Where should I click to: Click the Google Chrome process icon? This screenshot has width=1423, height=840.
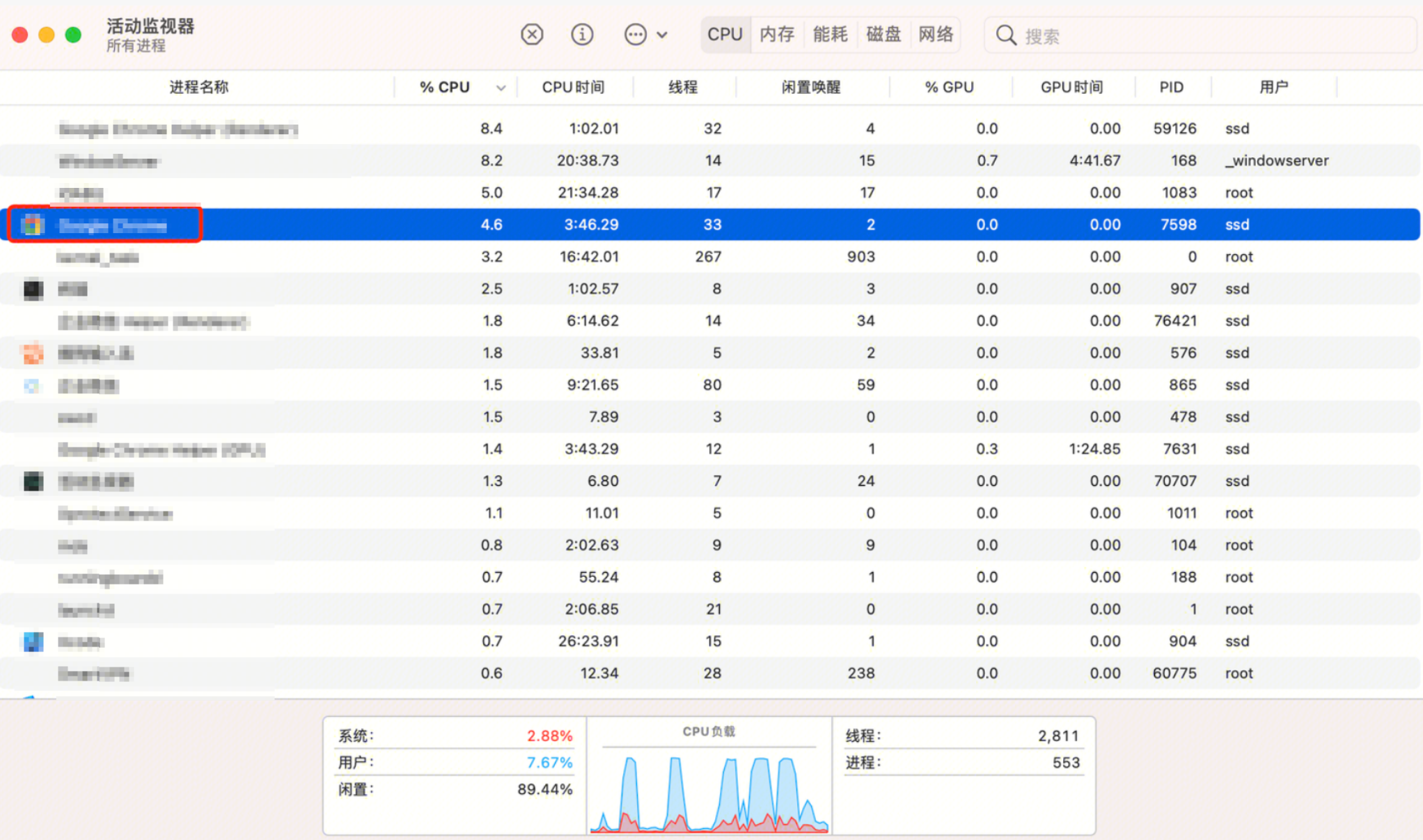(32, 225)
